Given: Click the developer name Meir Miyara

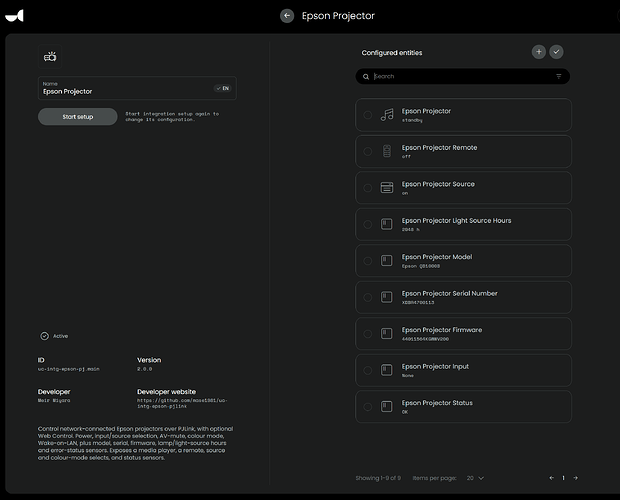Looking at the screenshot, I should point(54,400).
